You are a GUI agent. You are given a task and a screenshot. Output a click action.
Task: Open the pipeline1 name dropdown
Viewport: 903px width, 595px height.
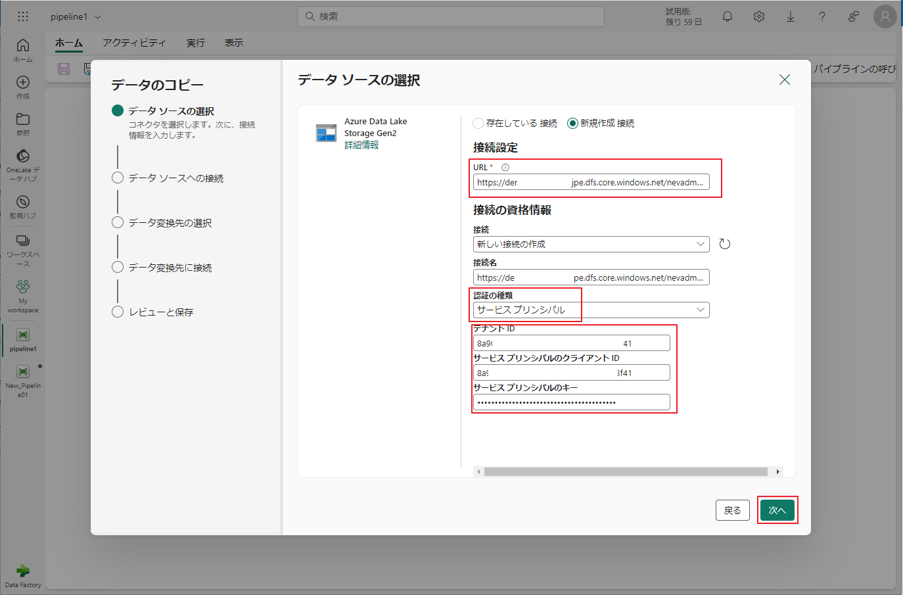coord(75,17)
